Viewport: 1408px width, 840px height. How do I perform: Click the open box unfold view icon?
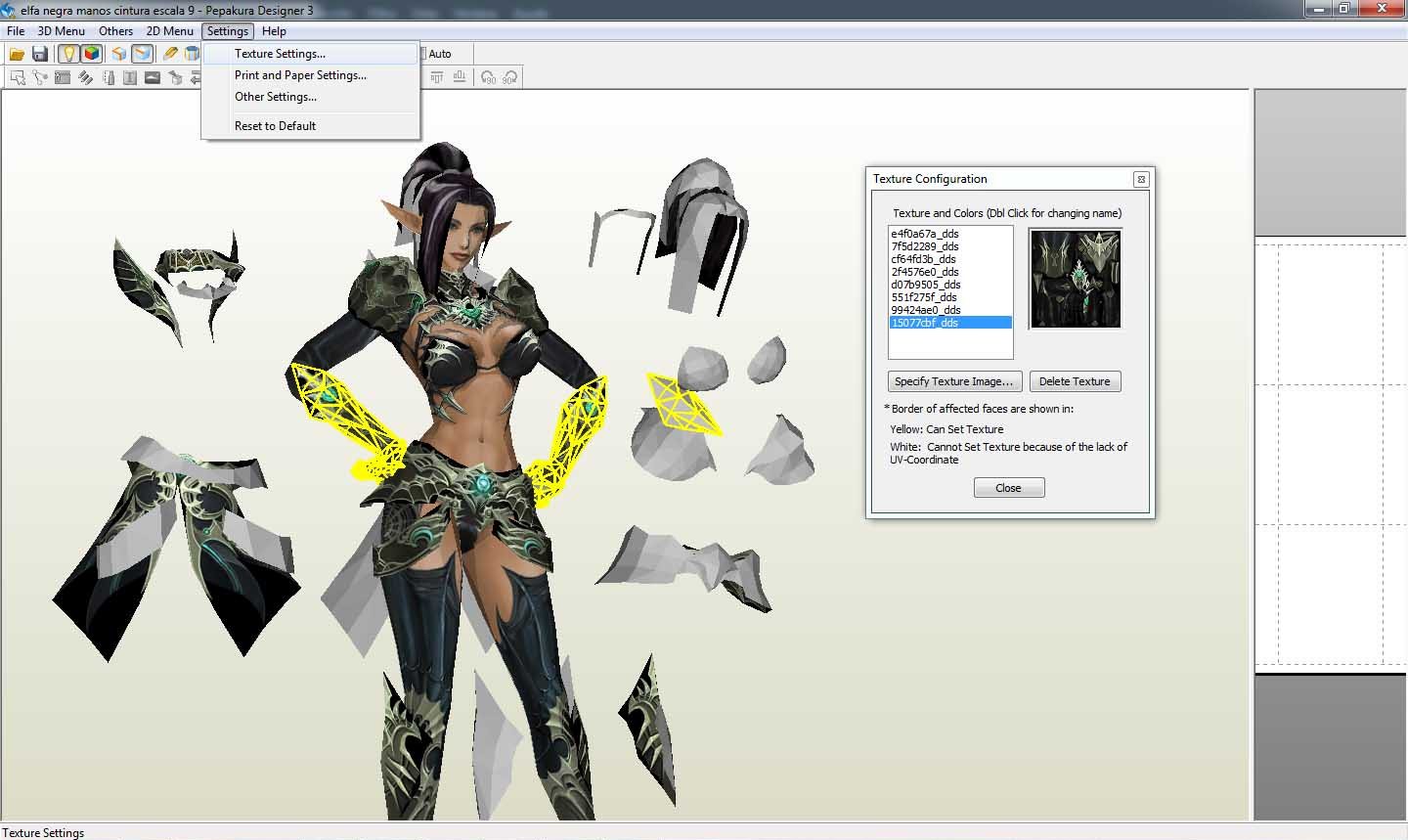[x=142, y=54]
